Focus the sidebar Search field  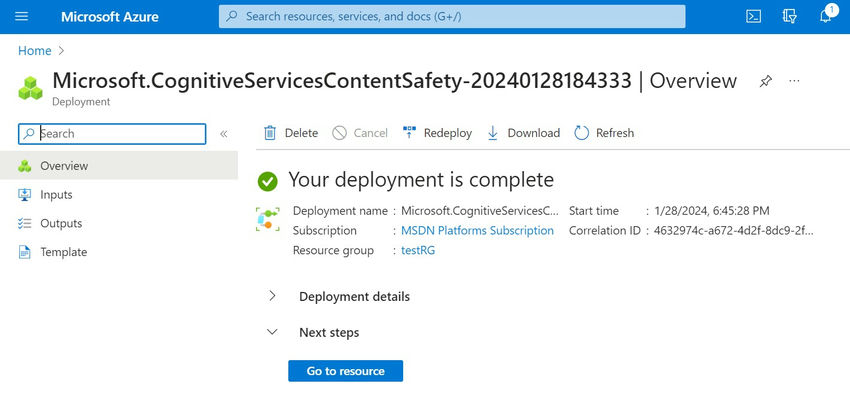point(112,134)
